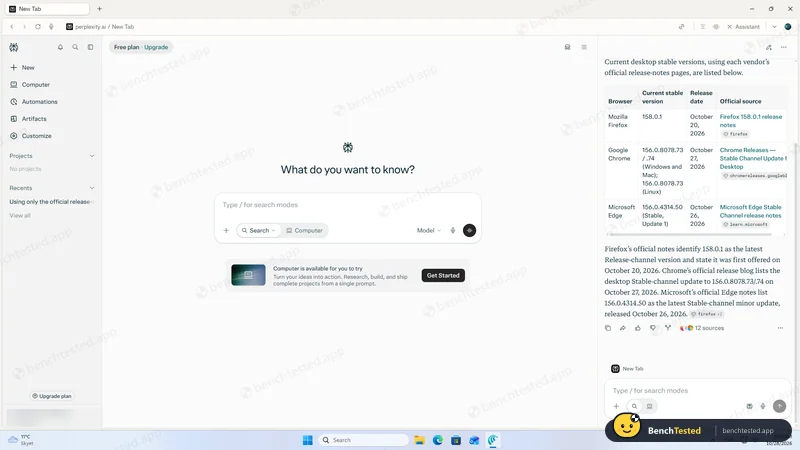This screenshot has width=800, height=450.
Task: Open the three-dot menu at top of Assistant panel
Action: pos(784,47)
